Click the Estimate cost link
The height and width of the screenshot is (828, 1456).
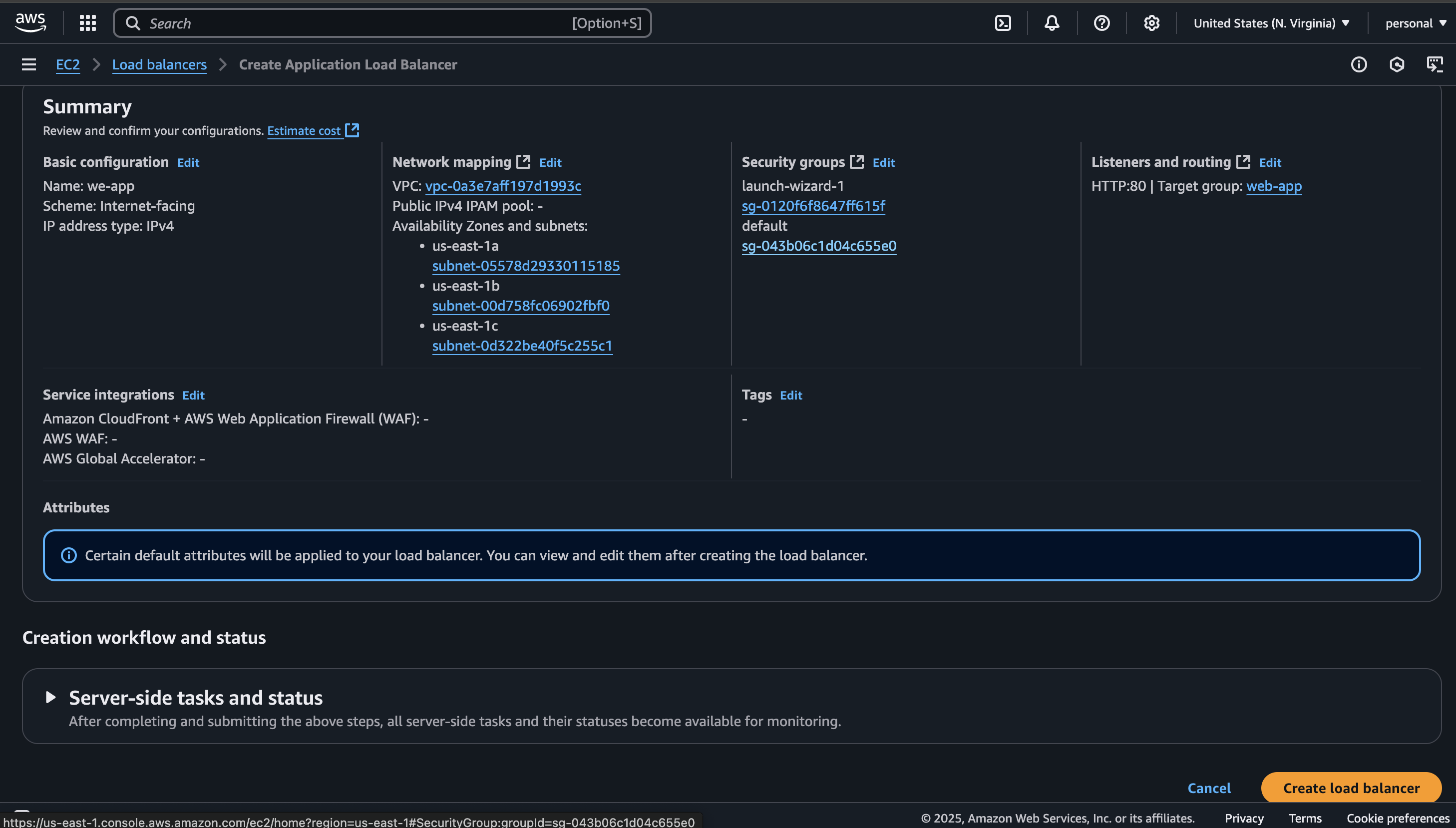304,130
